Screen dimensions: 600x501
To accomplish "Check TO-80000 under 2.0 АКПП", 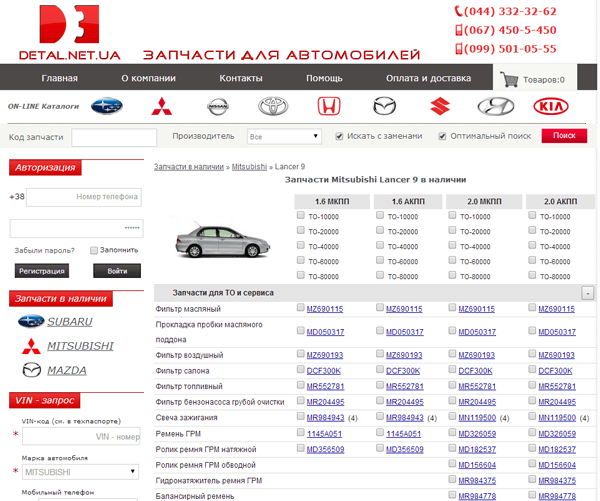I will 532,275.
